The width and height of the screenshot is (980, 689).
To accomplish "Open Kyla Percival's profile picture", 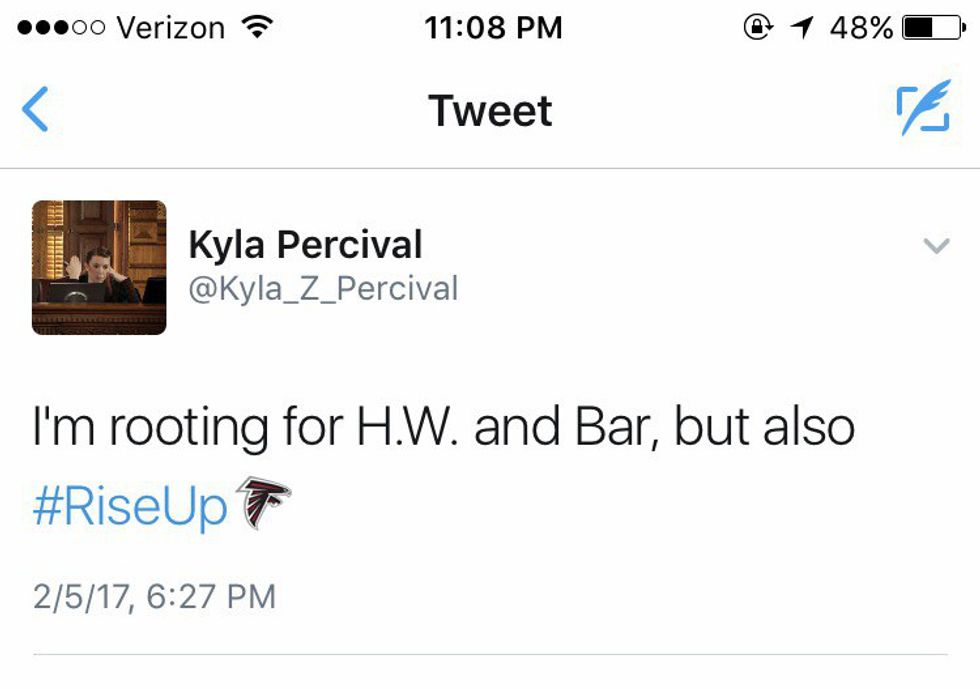I will coord(99,267).
